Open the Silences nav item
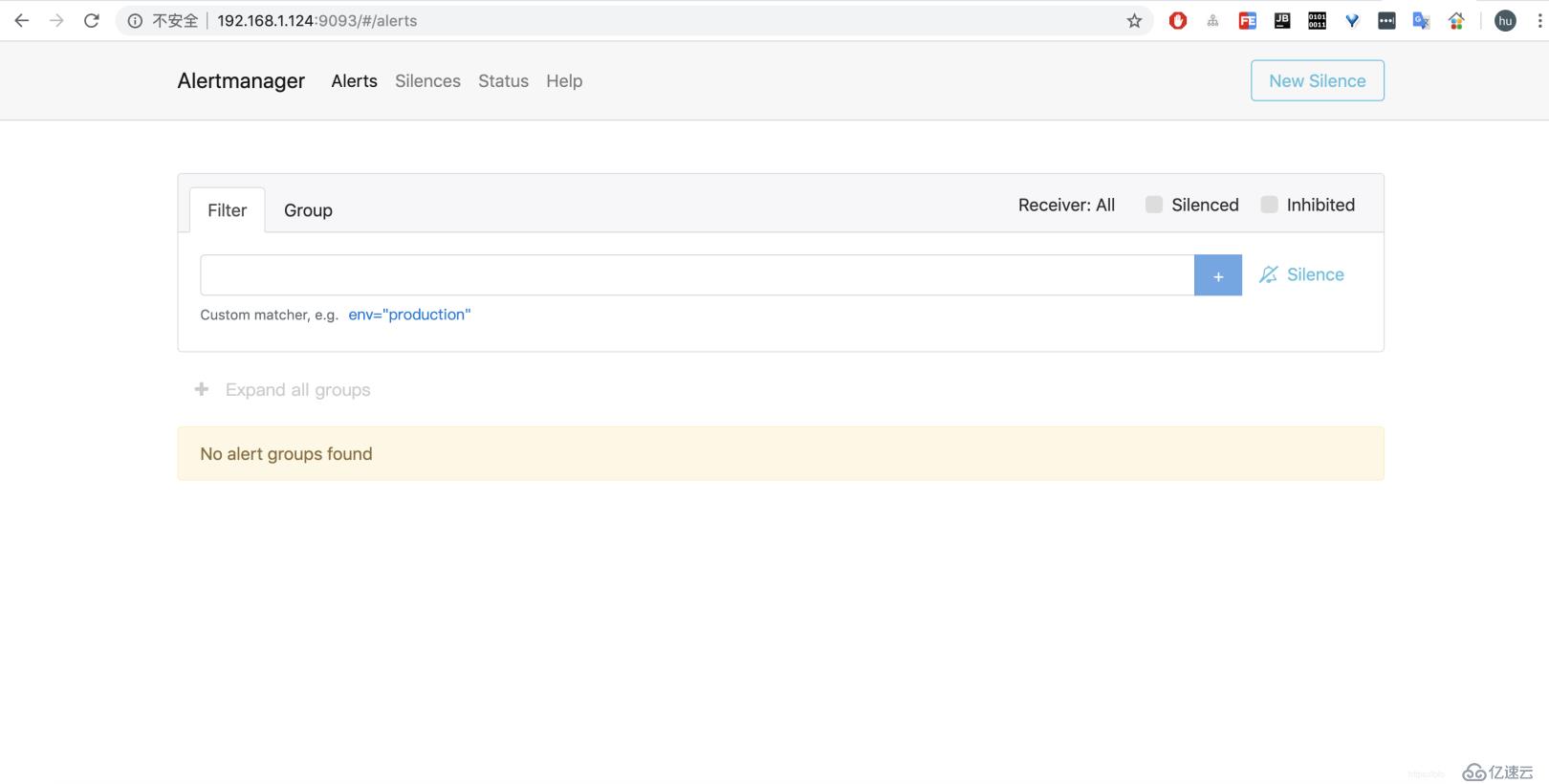The image size is (1549, 784). 427,81
